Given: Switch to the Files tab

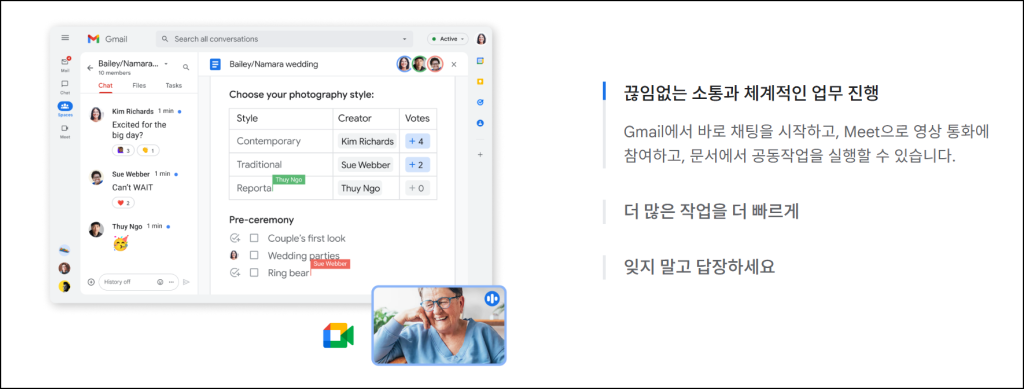Looking at the screenshot, I should coord(139,86).
